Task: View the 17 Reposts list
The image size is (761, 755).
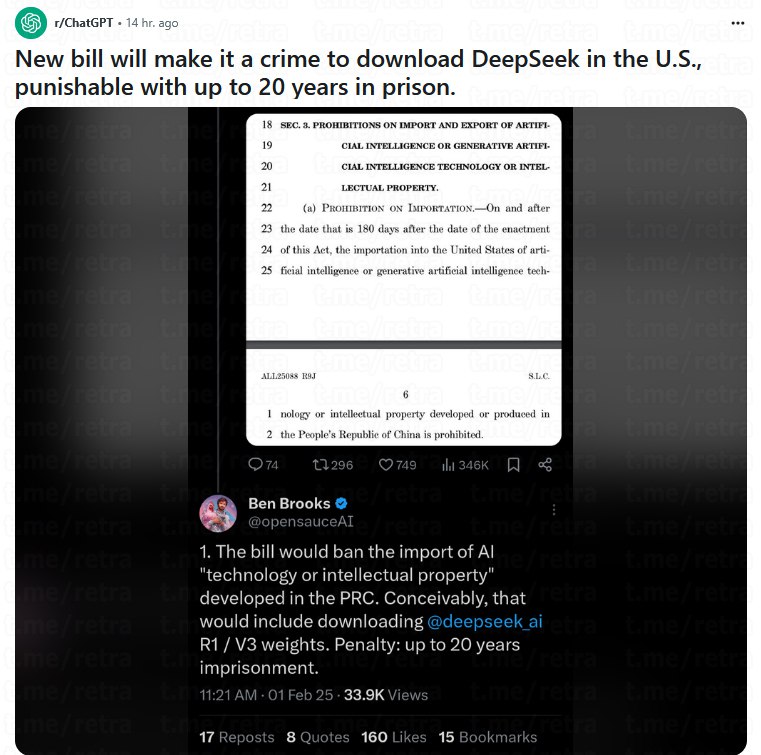Action: [x=237, y=737]
